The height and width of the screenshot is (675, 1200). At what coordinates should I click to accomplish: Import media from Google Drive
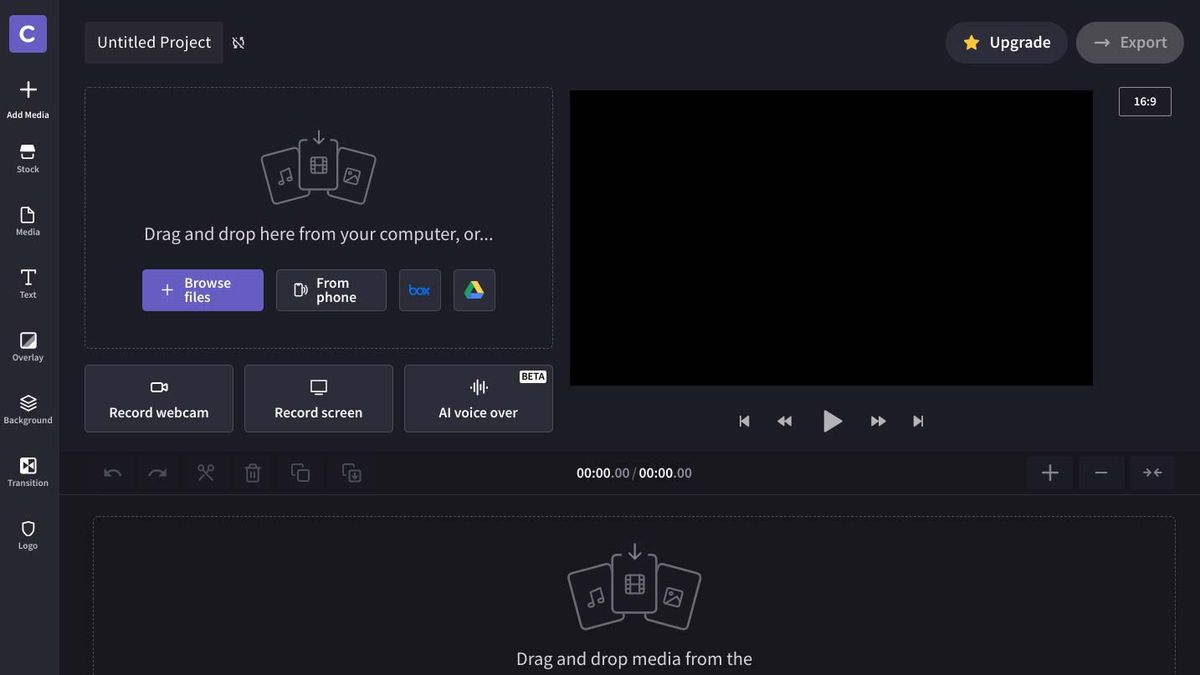click(474, 290)
